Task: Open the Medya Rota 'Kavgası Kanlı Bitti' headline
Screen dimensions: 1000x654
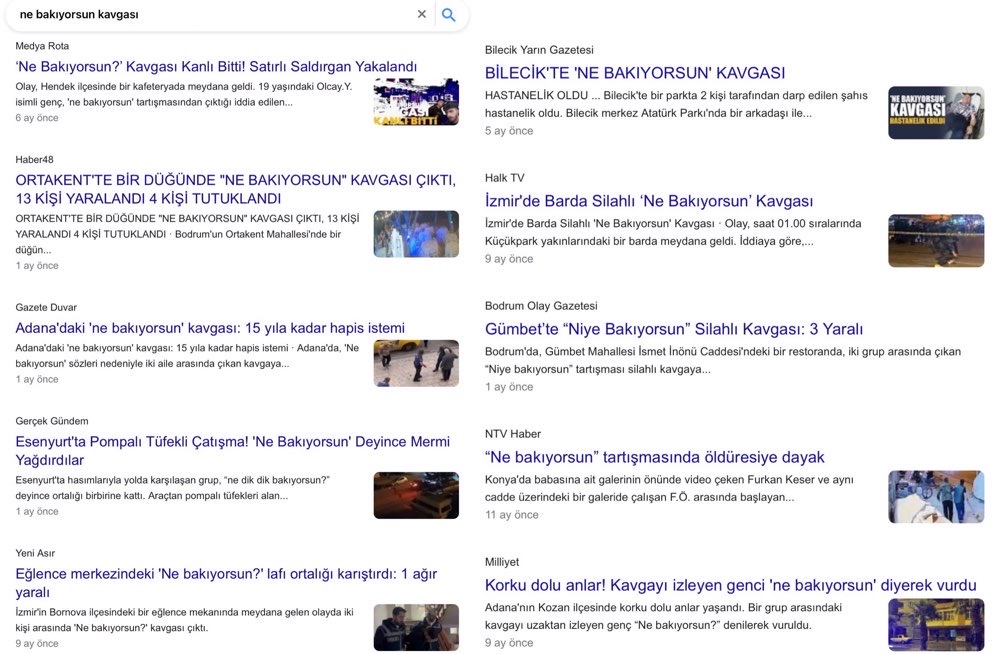Action: [x=216, y=67]
